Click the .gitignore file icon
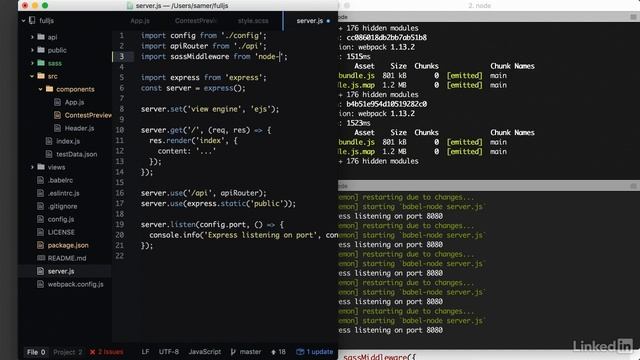640x360 pixels. 40,206
